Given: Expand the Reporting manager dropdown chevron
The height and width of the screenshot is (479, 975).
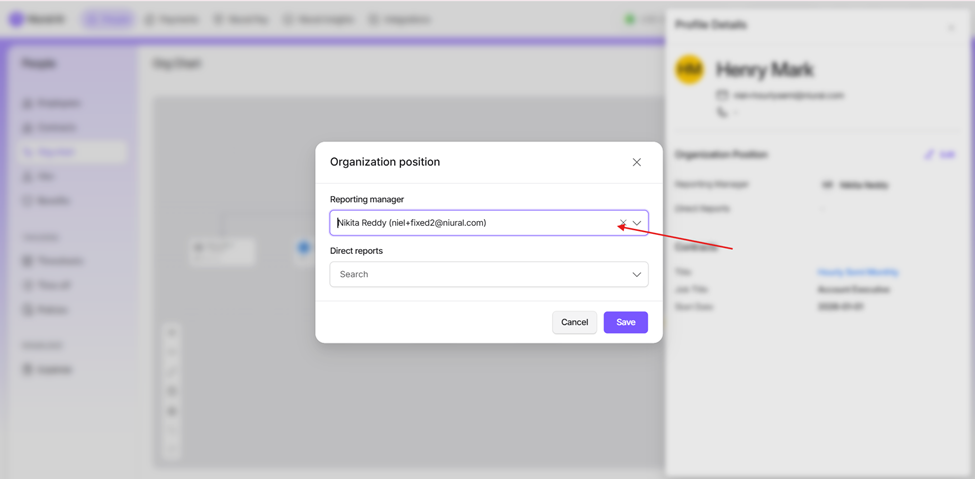Looking at the screenshot, I should (637, 223).
